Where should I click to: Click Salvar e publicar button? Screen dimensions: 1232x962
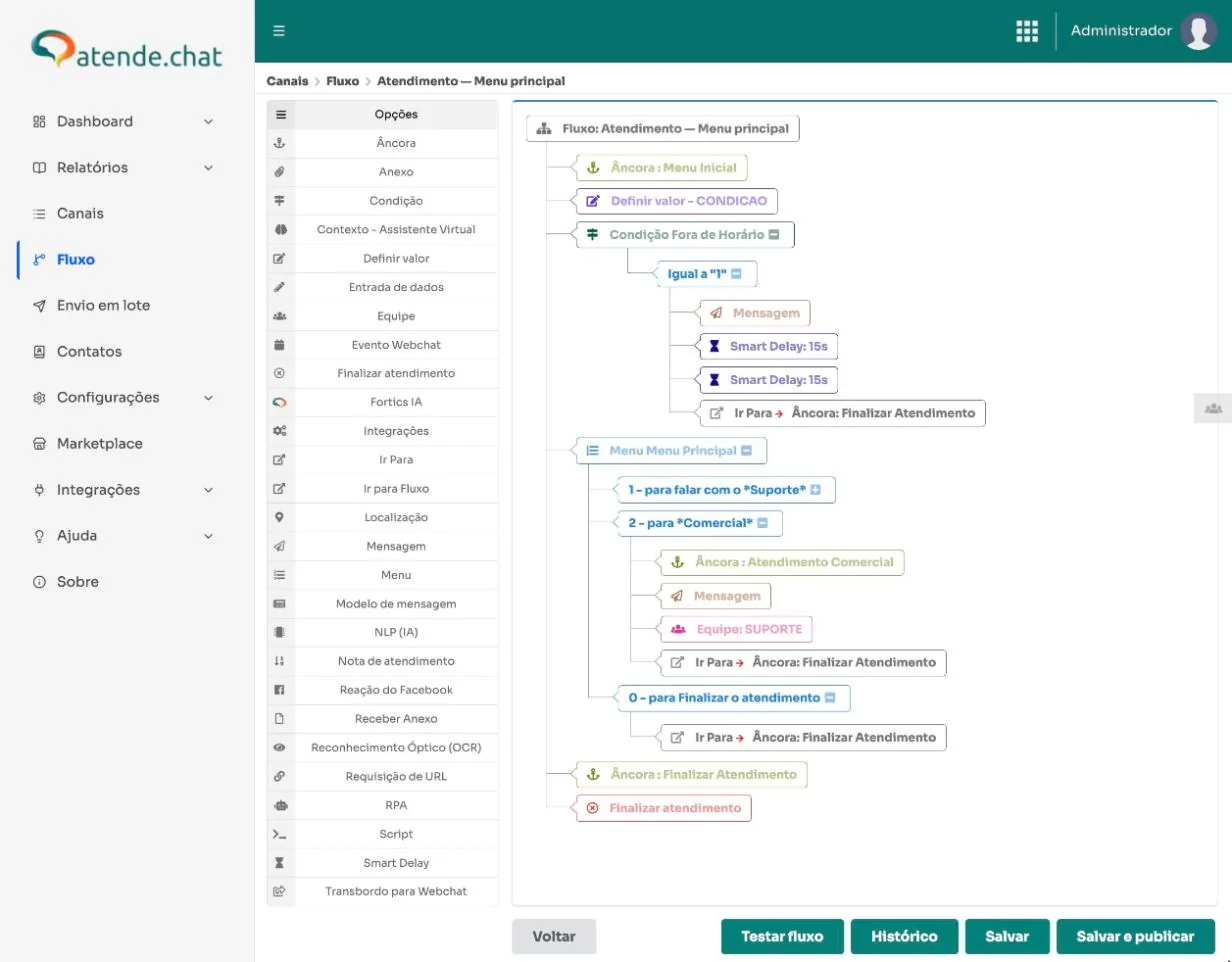pyautogui.click(x=1135, y=937)
